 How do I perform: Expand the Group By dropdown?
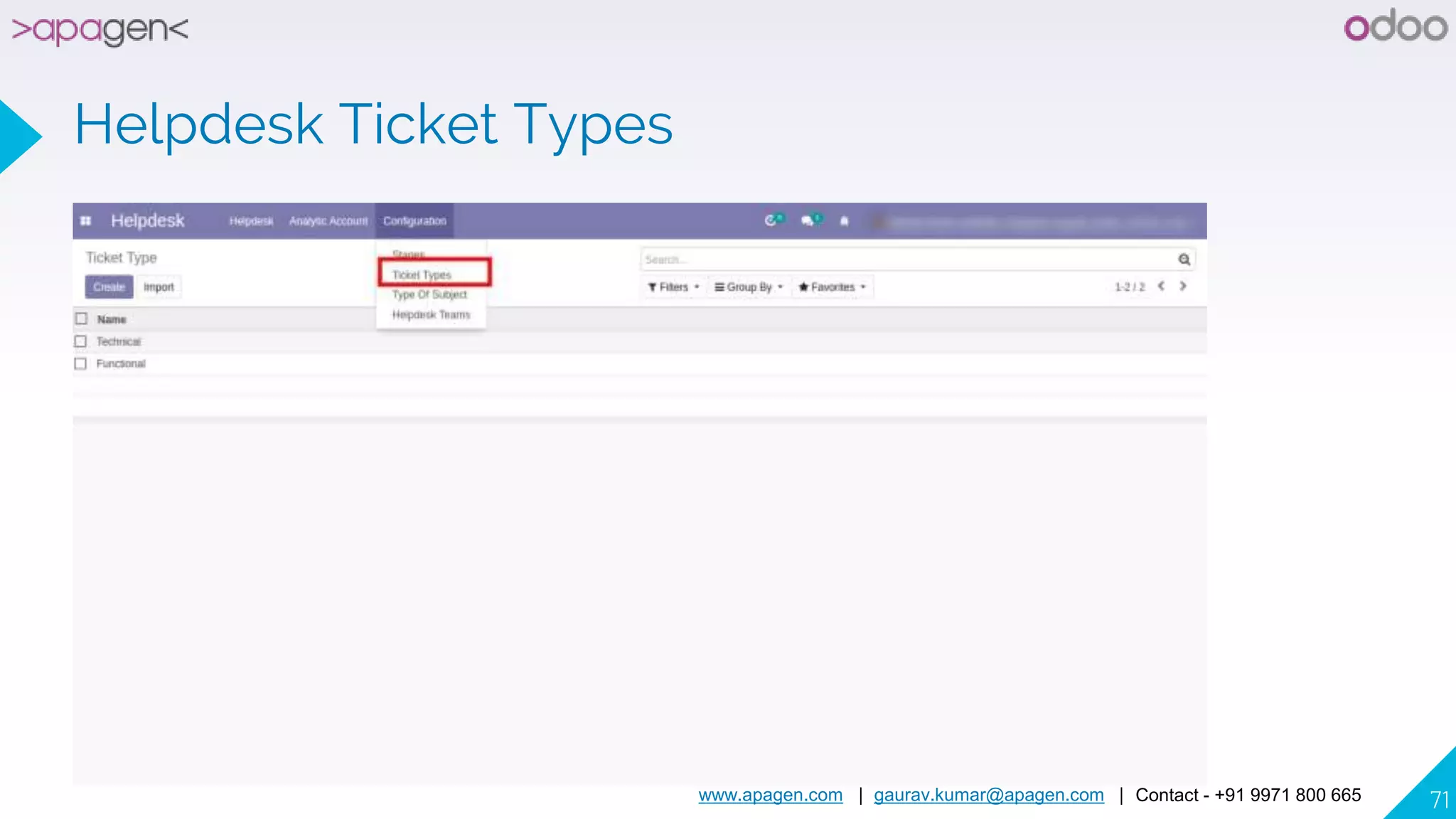(x=749, y=287)
